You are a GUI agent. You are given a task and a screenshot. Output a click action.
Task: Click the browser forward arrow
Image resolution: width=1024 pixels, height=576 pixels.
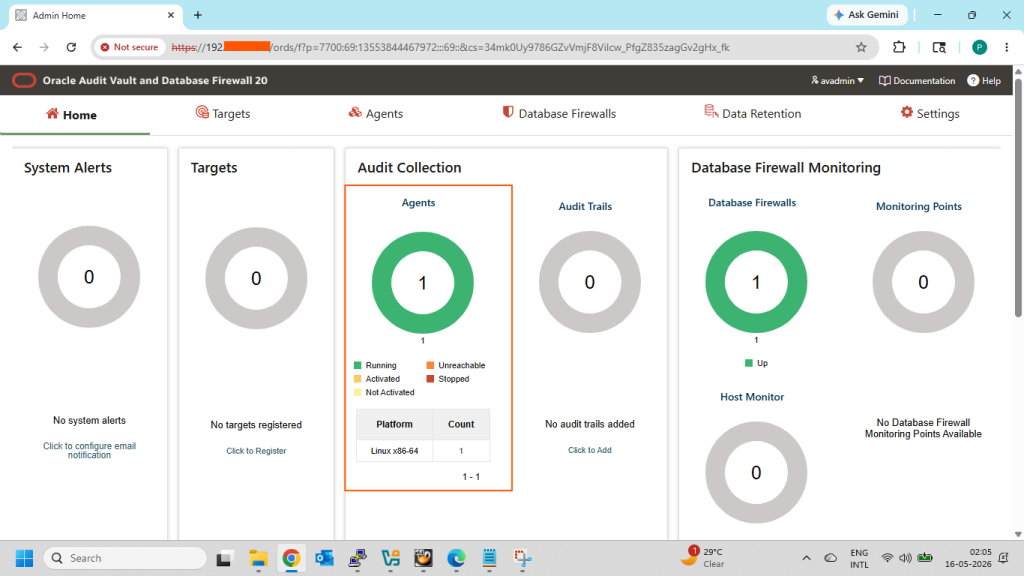click(x=44, y=47)
